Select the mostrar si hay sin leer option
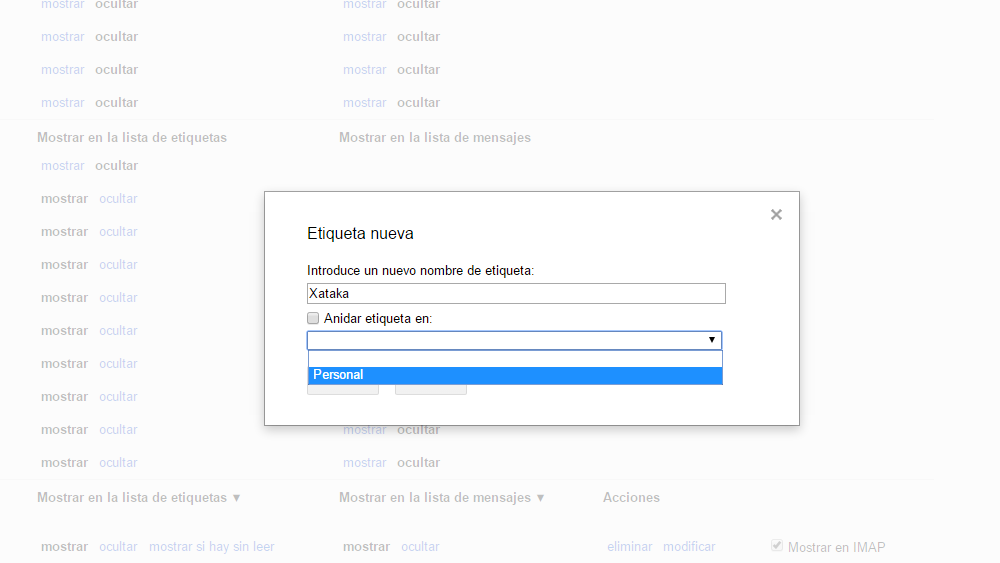The width and height of the screenshot is (1000, 563). pyautogui.click(x=211, y=547)
